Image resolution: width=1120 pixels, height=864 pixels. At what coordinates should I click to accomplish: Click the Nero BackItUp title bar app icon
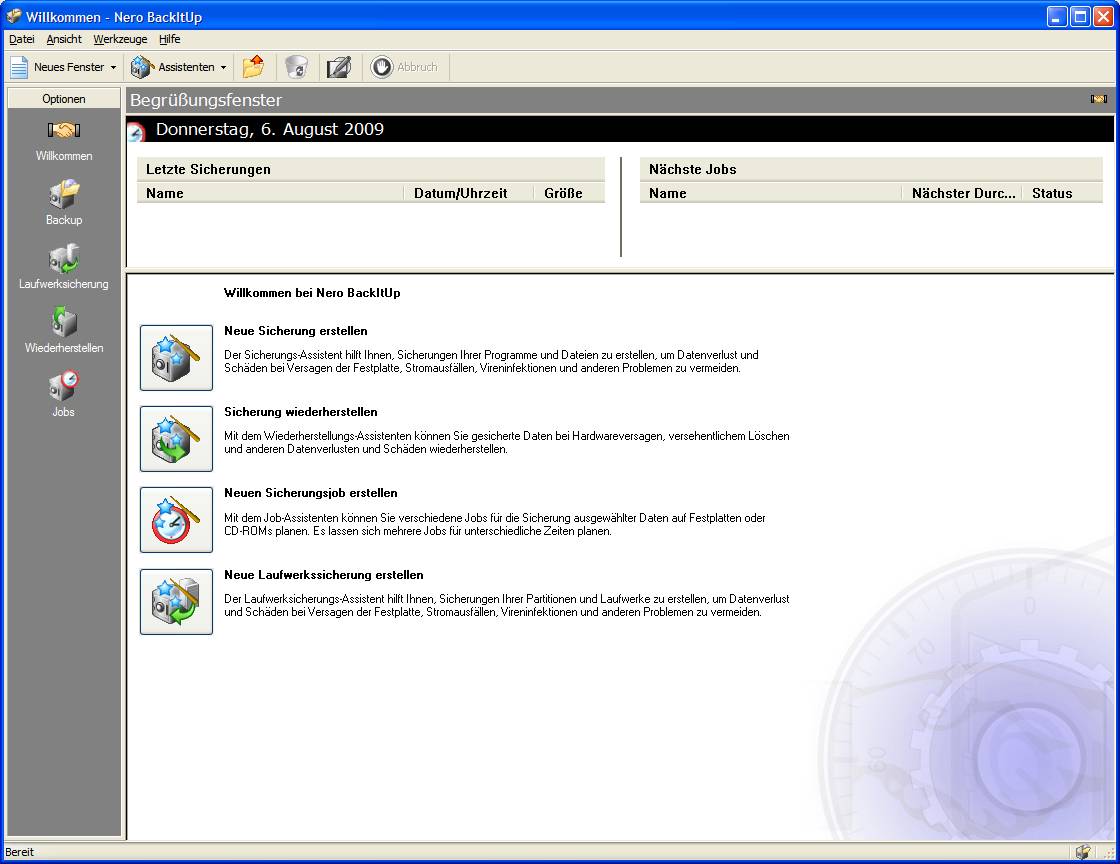14,16
